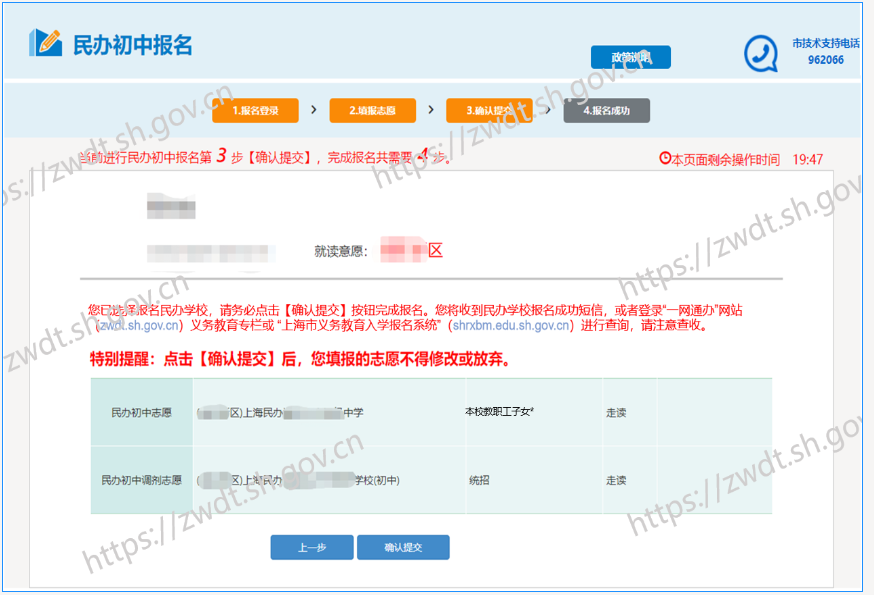Click the 民办初中报名 pencil logo icon
The width and height of the screenshot is (874, 595).
[x=45, y=42]
